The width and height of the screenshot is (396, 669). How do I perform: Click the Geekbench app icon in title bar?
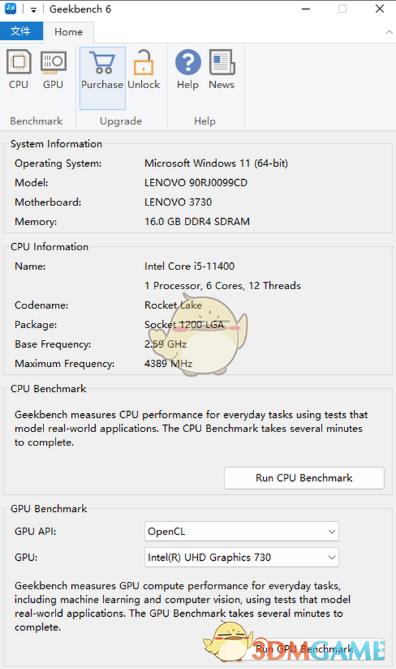click(11, 9)
